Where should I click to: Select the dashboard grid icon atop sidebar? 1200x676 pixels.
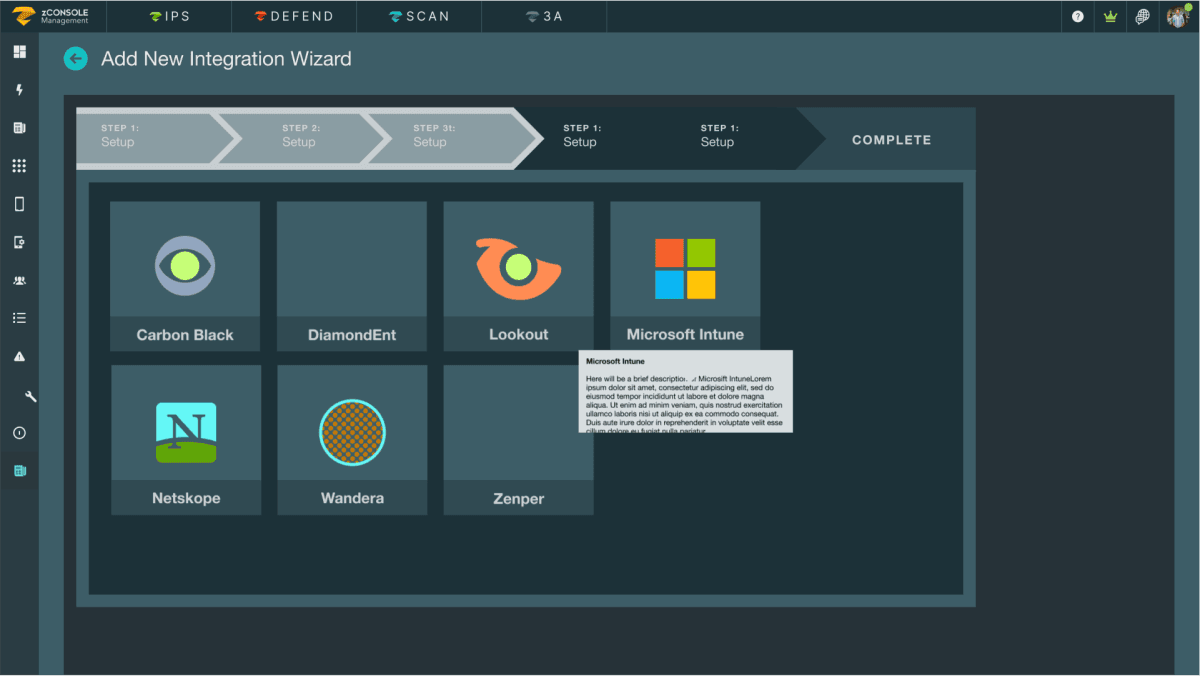tap(19, 51)
